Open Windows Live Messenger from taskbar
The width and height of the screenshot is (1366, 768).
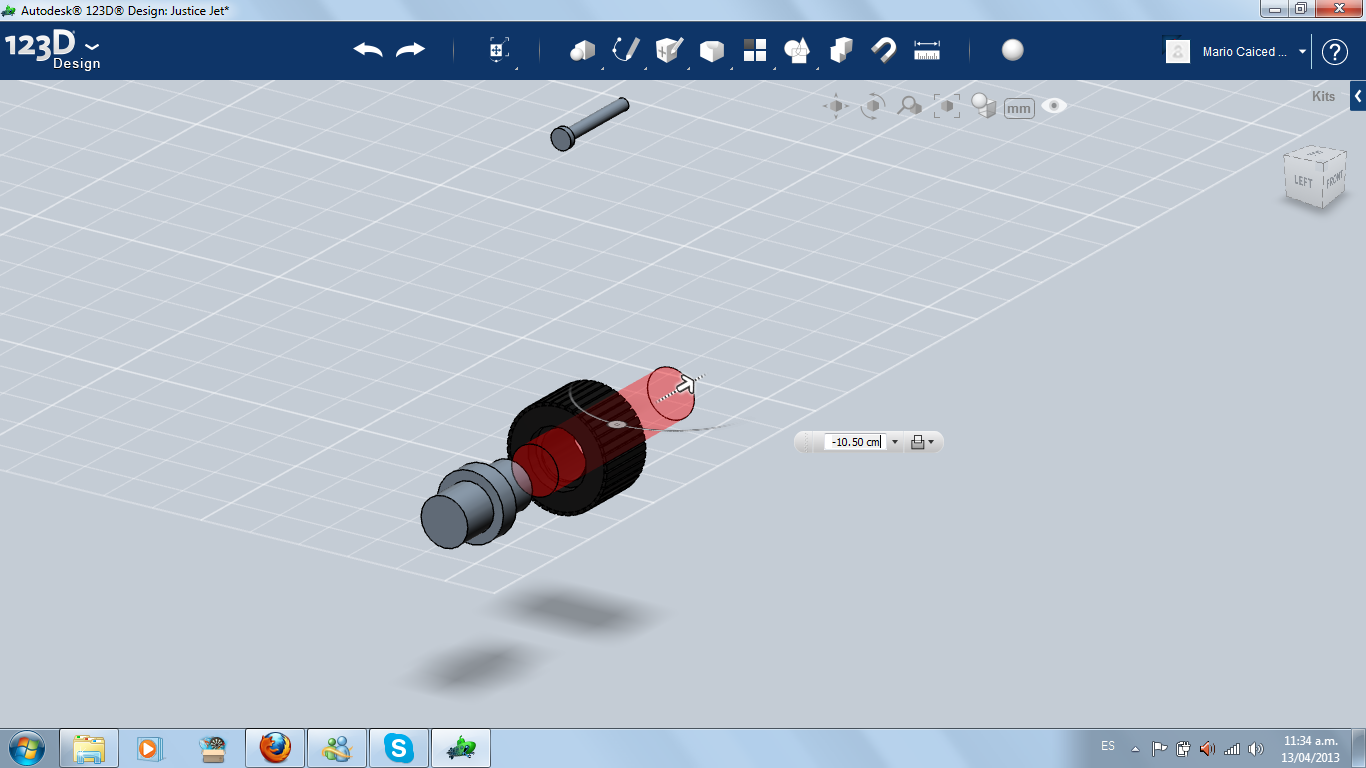tap(337, 748)
